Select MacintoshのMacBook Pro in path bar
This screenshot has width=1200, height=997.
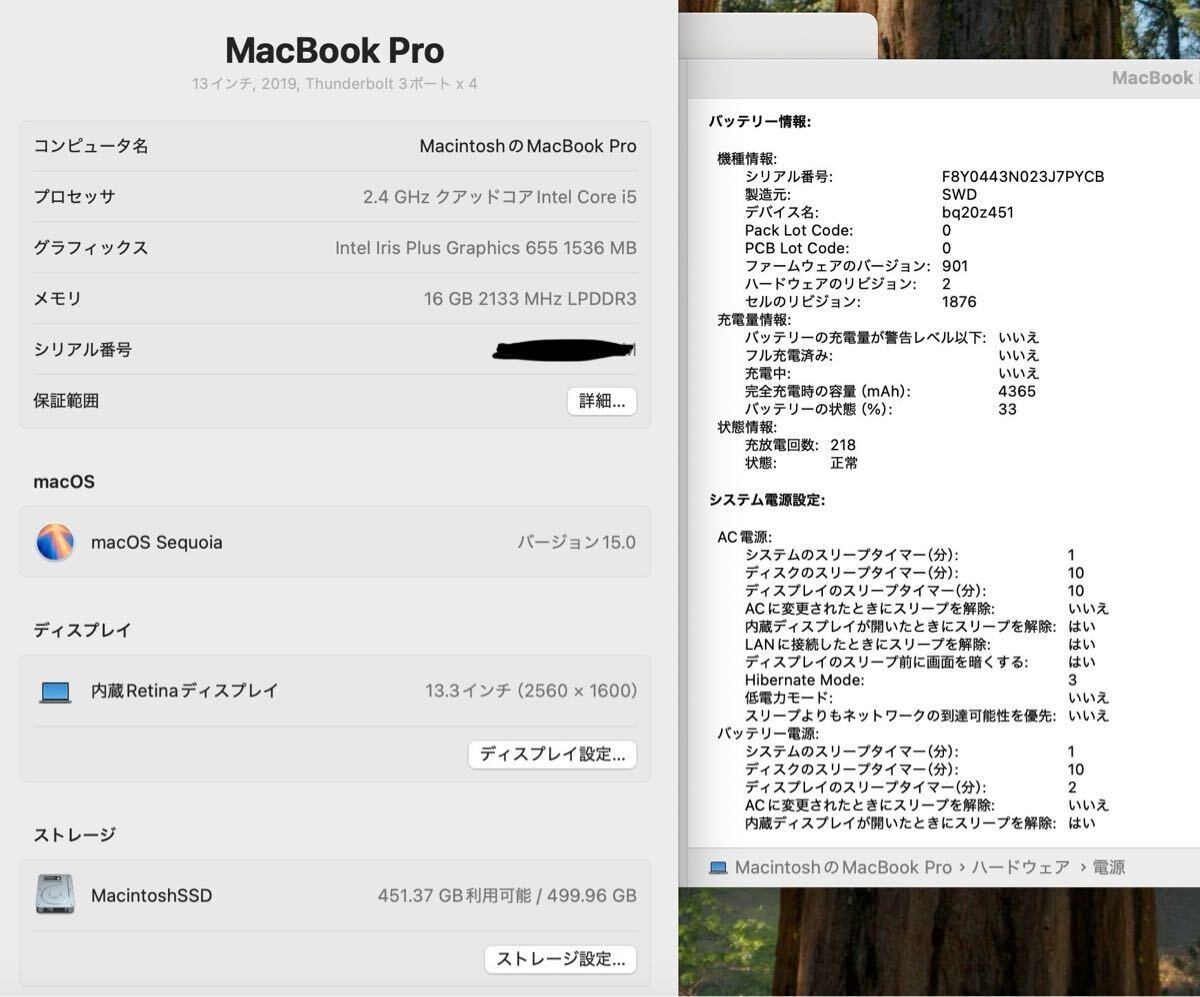(x=843, y=868)
